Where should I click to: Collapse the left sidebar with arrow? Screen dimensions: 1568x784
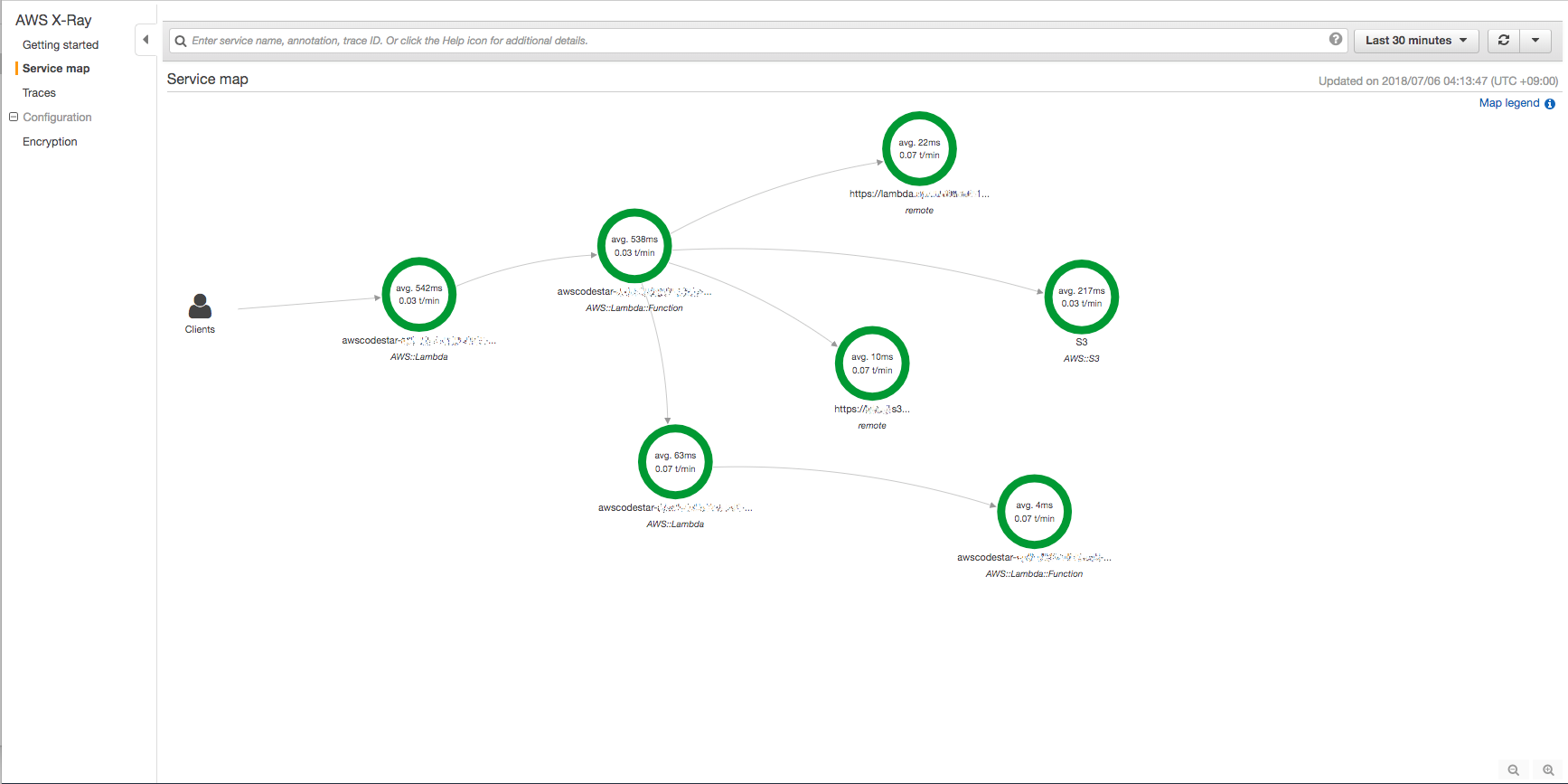(x=146, y=40)
